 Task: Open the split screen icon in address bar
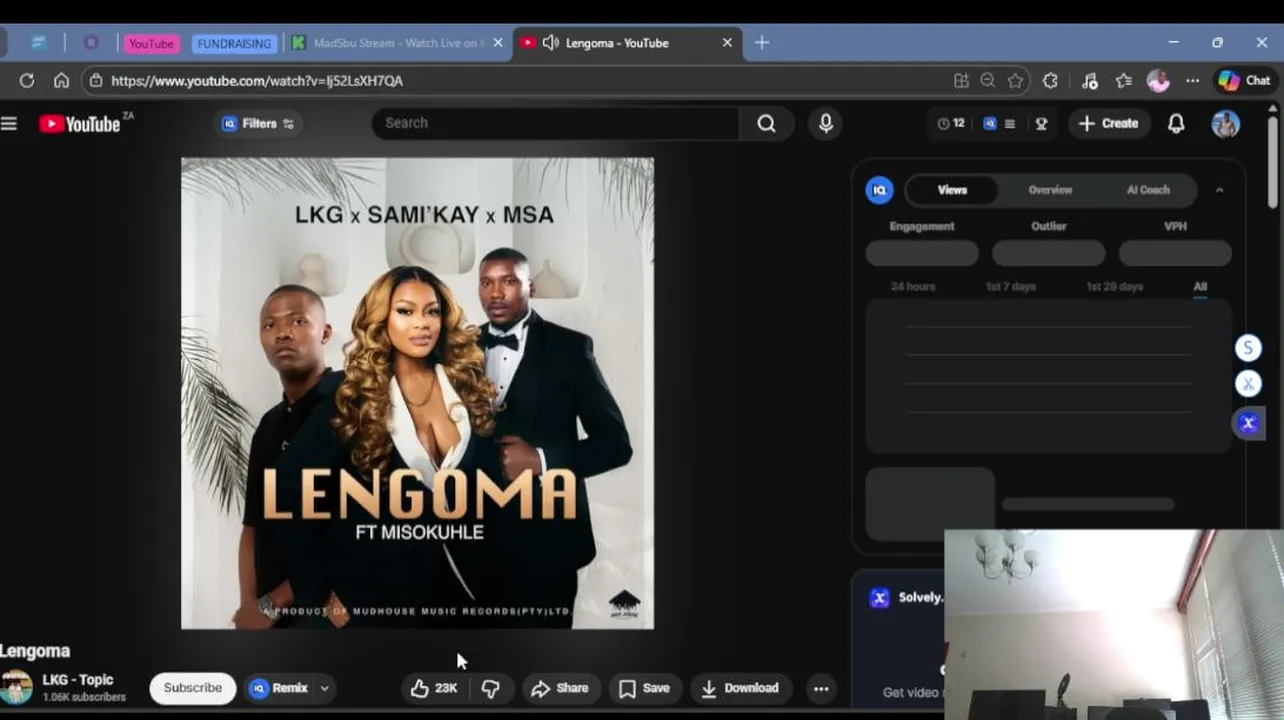point(961,81)
